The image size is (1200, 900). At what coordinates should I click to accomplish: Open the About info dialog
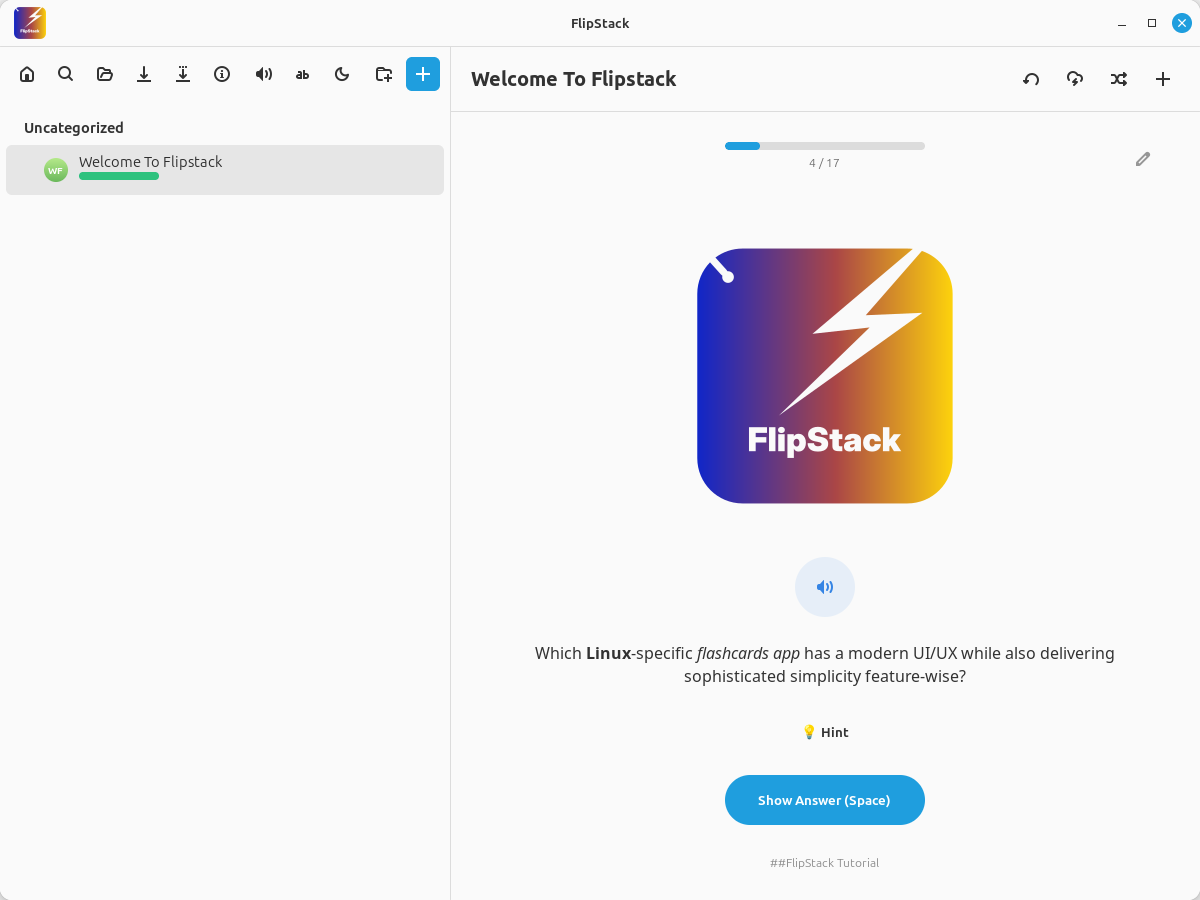click(x=222, y=74)
